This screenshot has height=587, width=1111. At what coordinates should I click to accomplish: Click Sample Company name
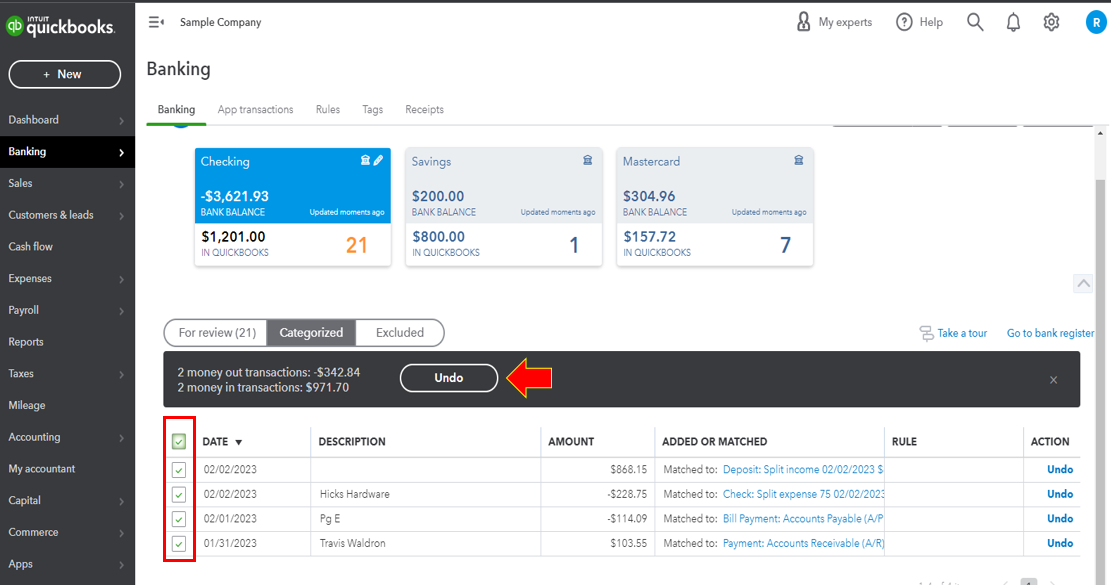(220, 23)
